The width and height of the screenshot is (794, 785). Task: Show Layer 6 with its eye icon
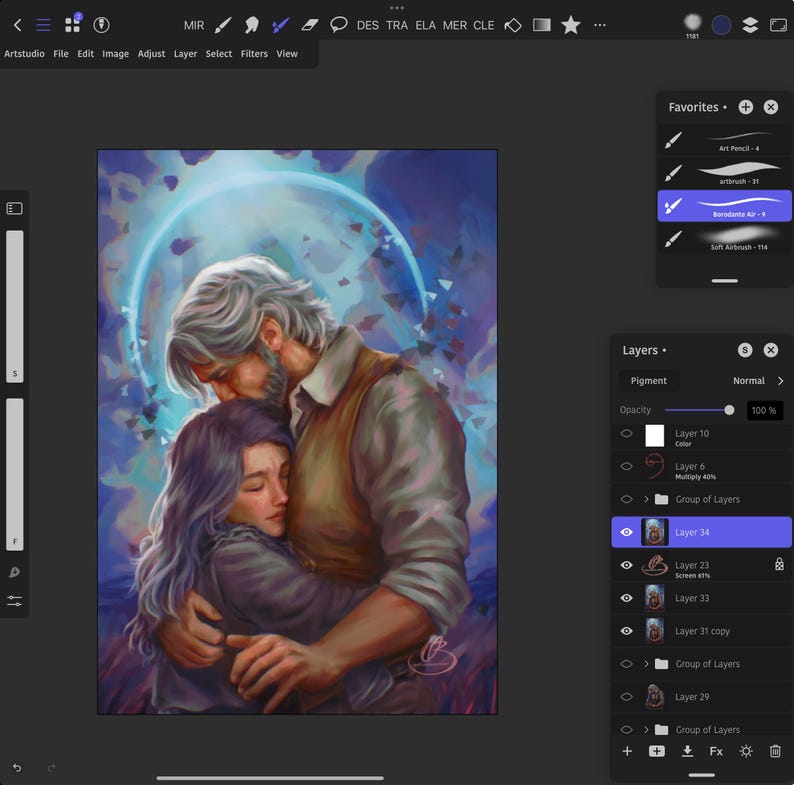coord(626,466)
